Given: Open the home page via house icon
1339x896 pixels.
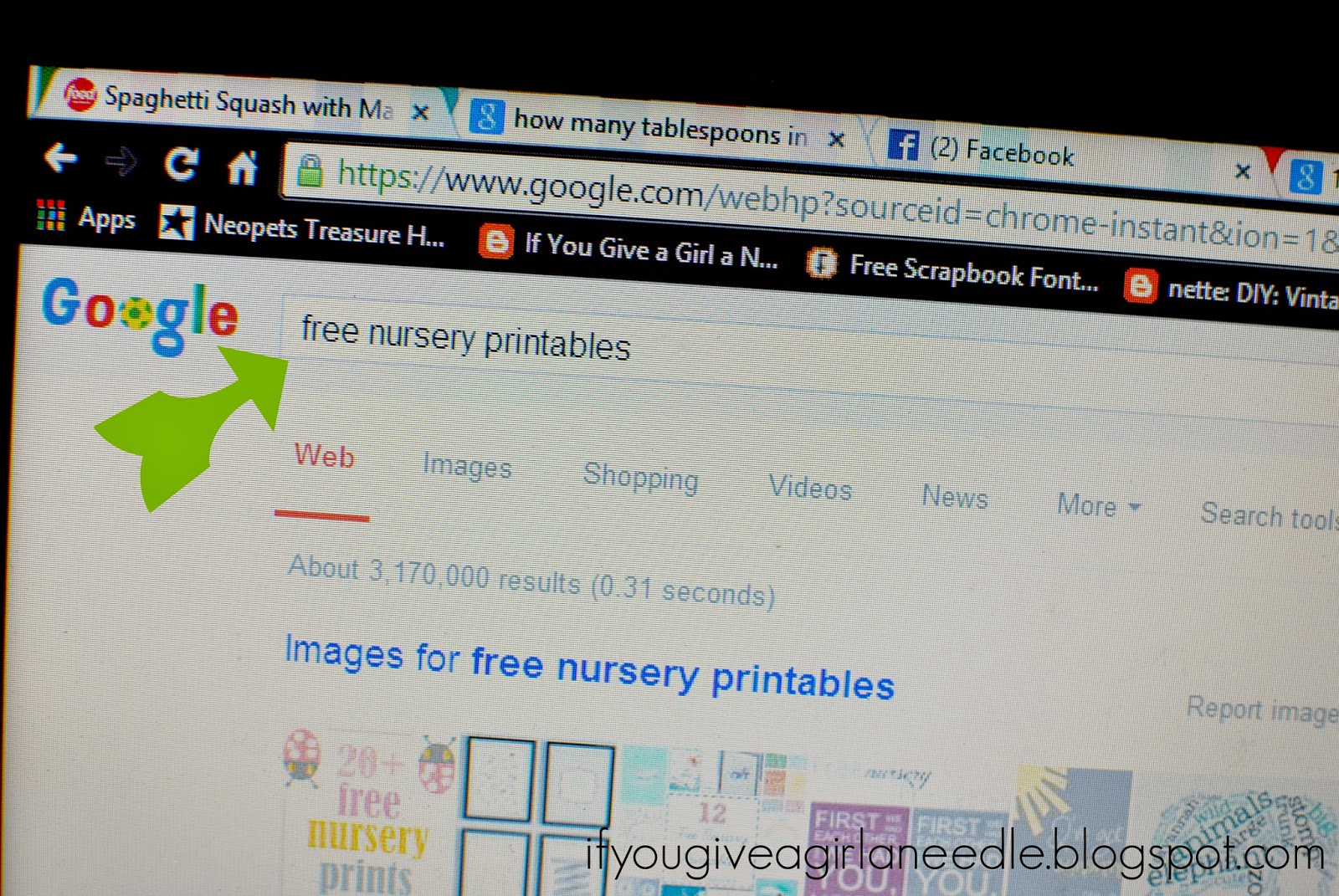Looking at the screenshot, I should (x=243, y=167).
